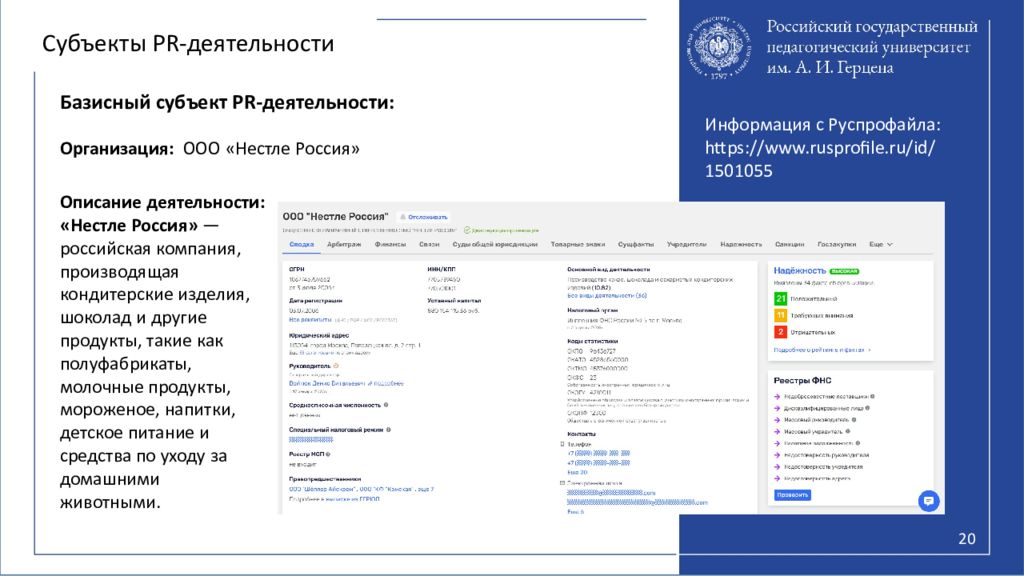The image size is (1024, 576).
Task: Open the Госзакупки tab
Action: point(837,244)
